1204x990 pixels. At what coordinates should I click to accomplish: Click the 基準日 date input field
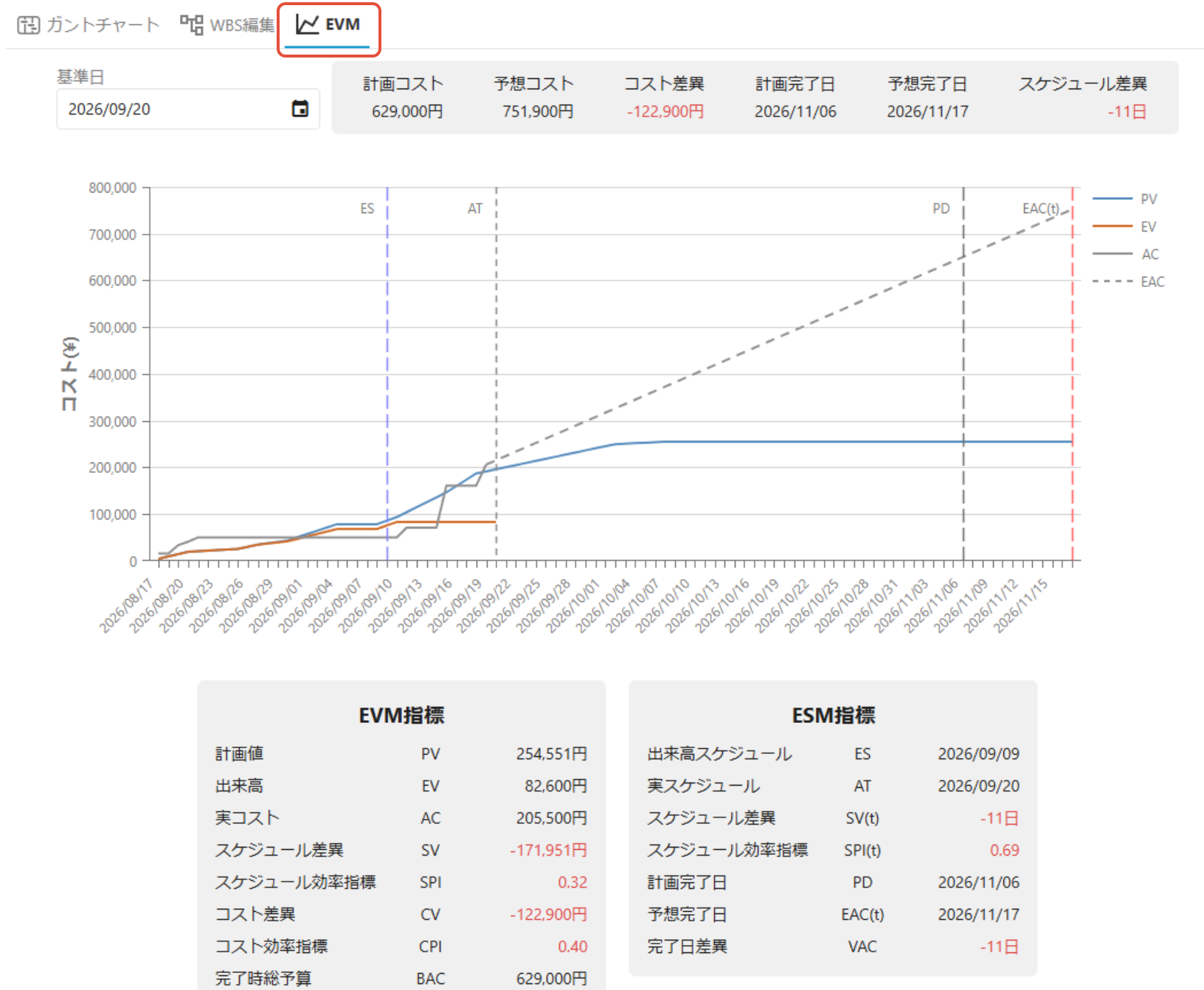(x=188, y=109)
